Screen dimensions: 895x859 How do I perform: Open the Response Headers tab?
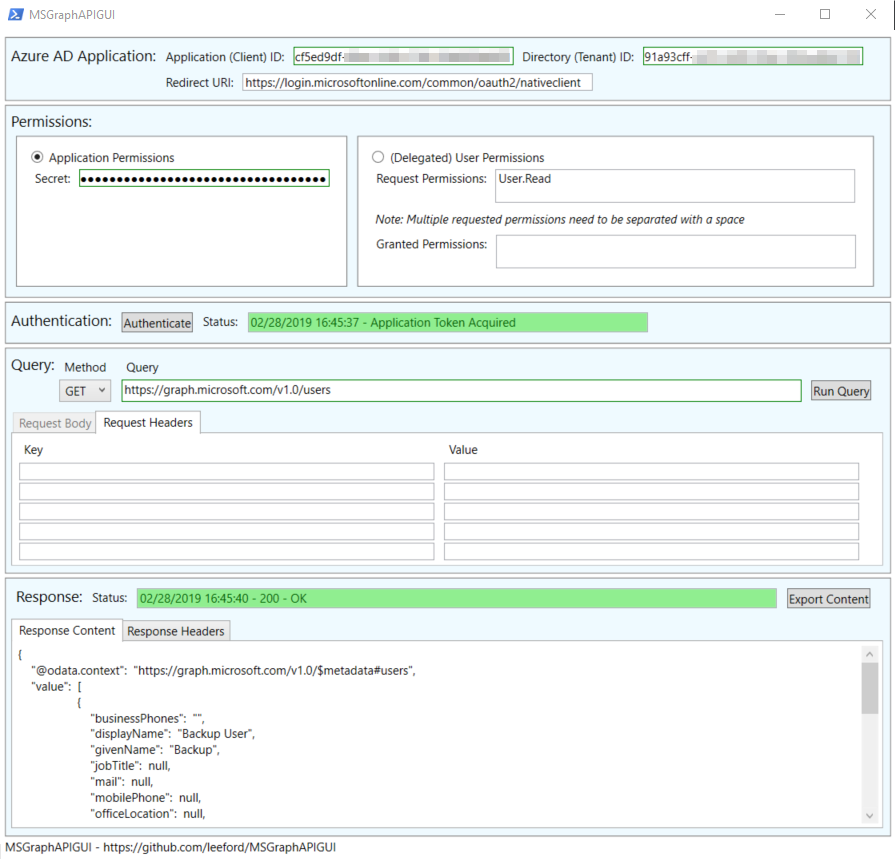(x=176, y=631)
